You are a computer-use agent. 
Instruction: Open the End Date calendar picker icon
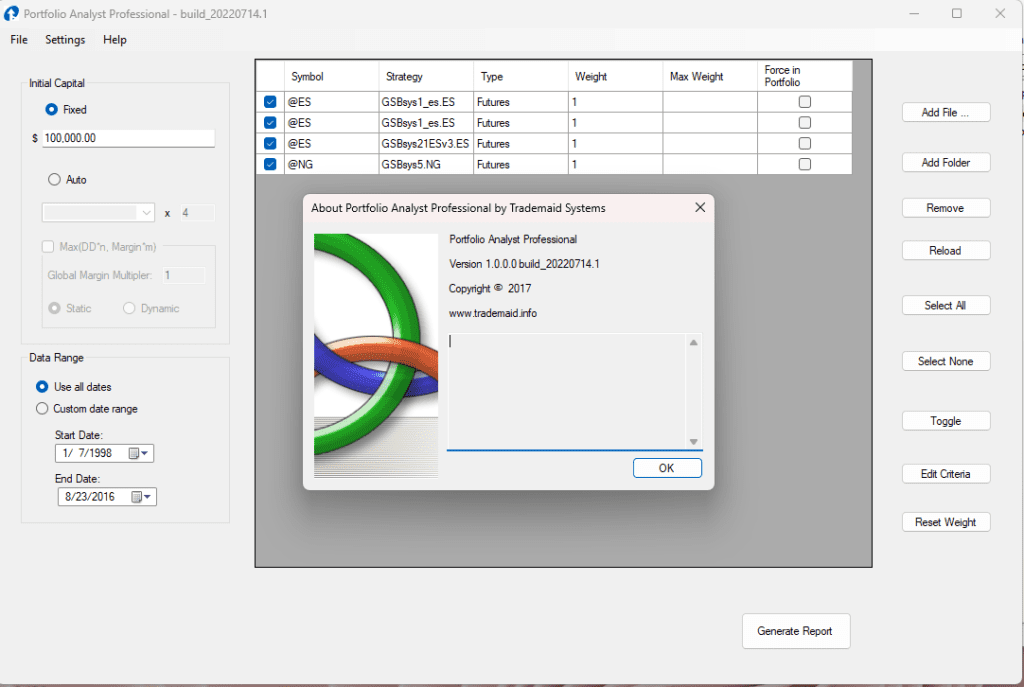137,497
